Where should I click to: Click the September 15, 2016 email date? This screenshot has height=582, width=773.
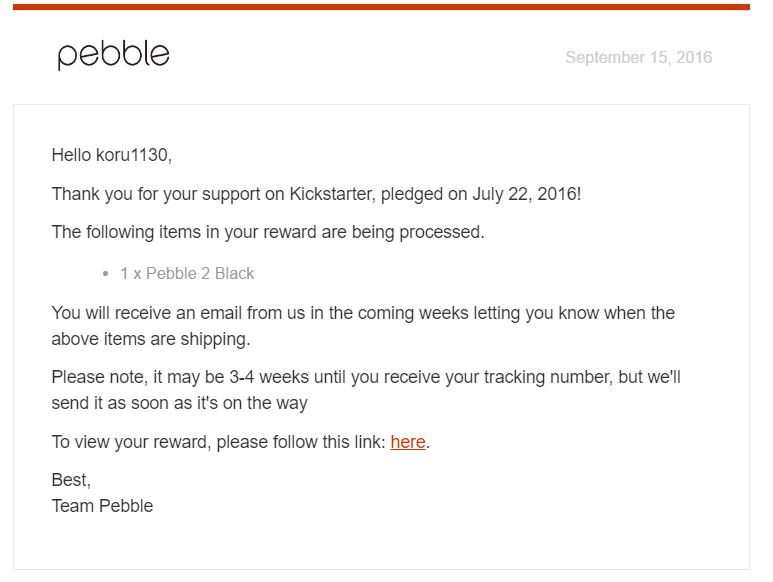click(x=638, y=57)
